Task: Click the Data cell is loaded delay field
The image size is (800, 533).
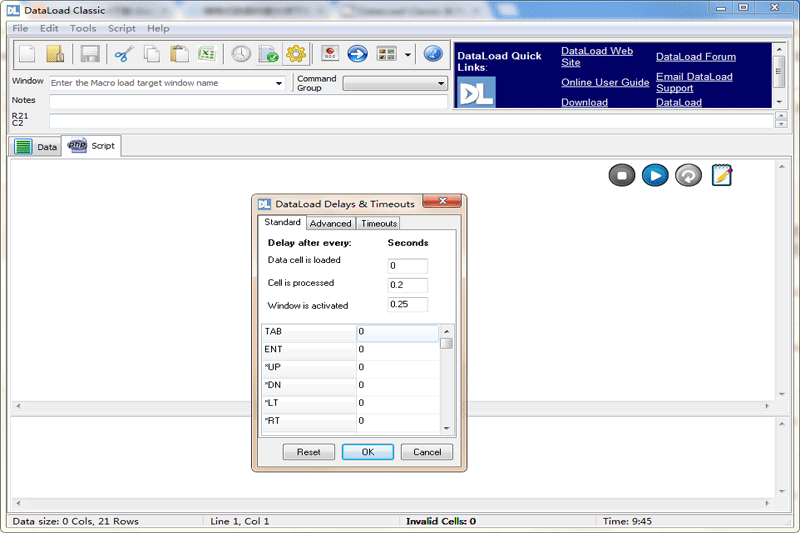Action: pos(407,266)
